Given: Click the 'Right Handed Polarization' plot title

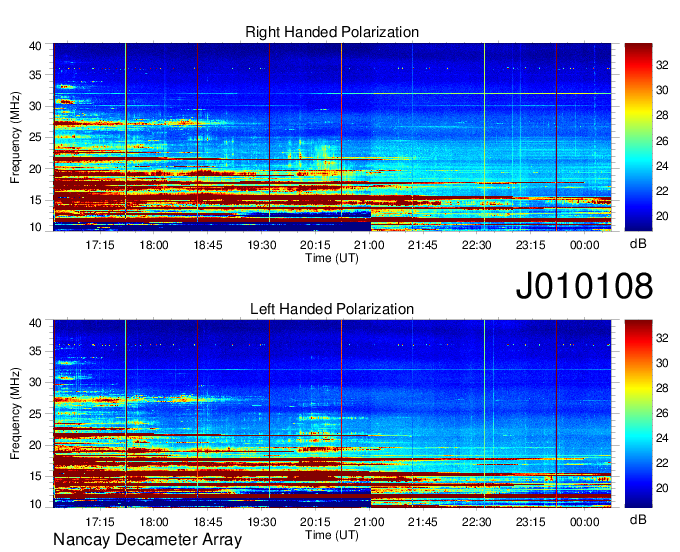Looking at the screenshot, I should [332, 32].
